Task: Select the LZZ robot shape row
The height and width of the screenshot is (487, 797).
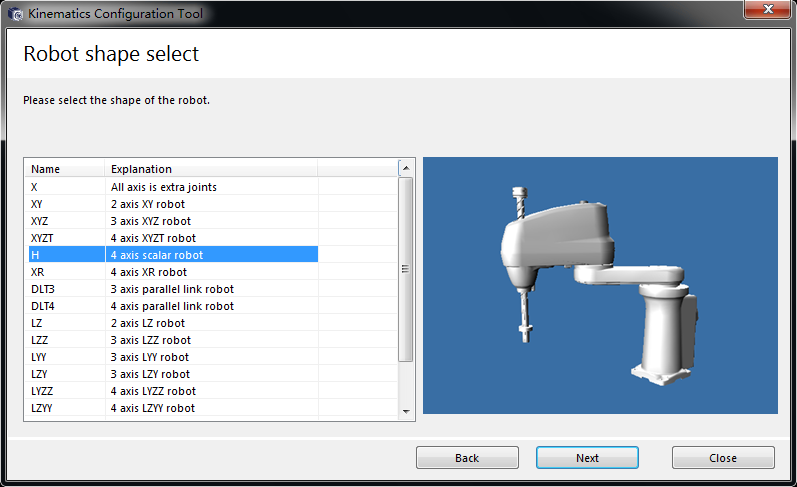Action: tap(211, 340)
